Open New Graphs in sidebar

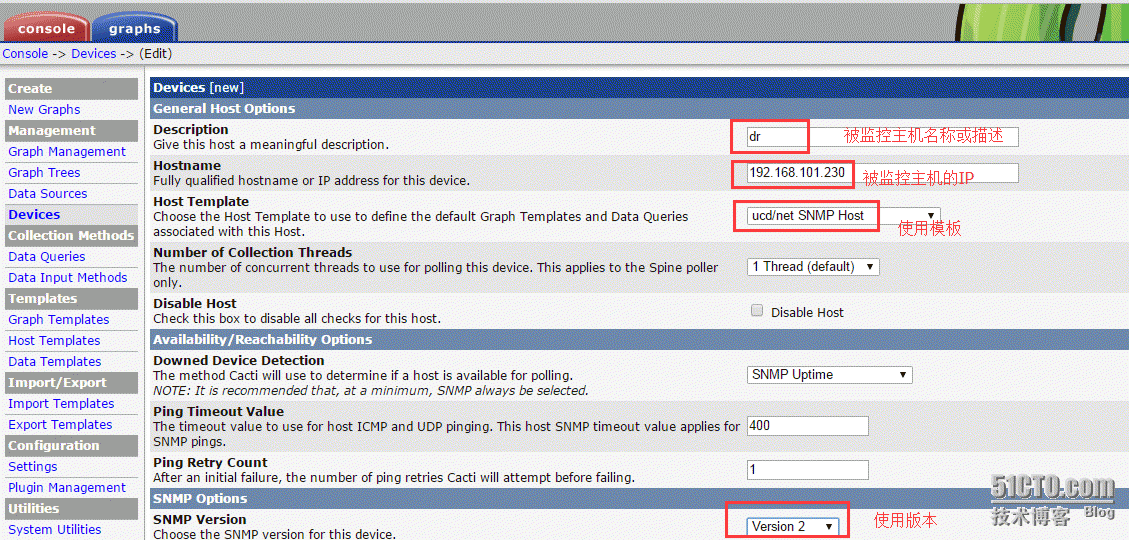point(44,109)
